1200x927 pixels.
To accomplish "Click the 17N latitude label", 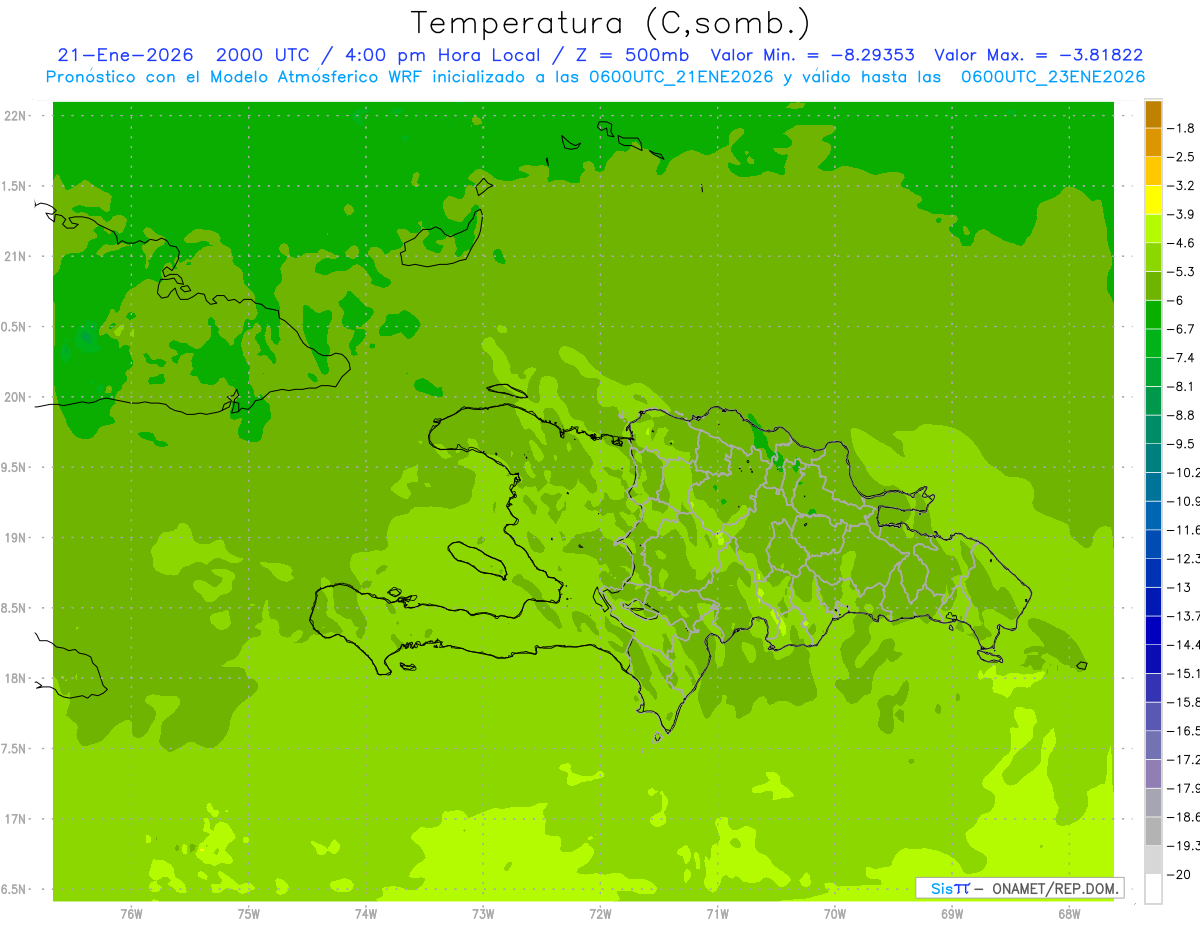I will point(17,819).
